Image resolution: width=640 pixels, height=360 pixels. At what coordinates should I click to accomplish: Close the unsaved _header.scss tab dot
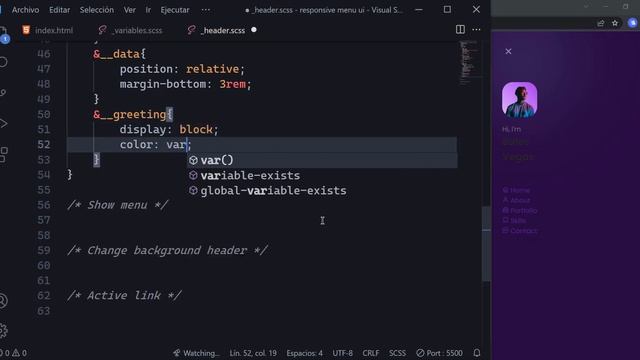pyautogui.click(x=254, y=30)
